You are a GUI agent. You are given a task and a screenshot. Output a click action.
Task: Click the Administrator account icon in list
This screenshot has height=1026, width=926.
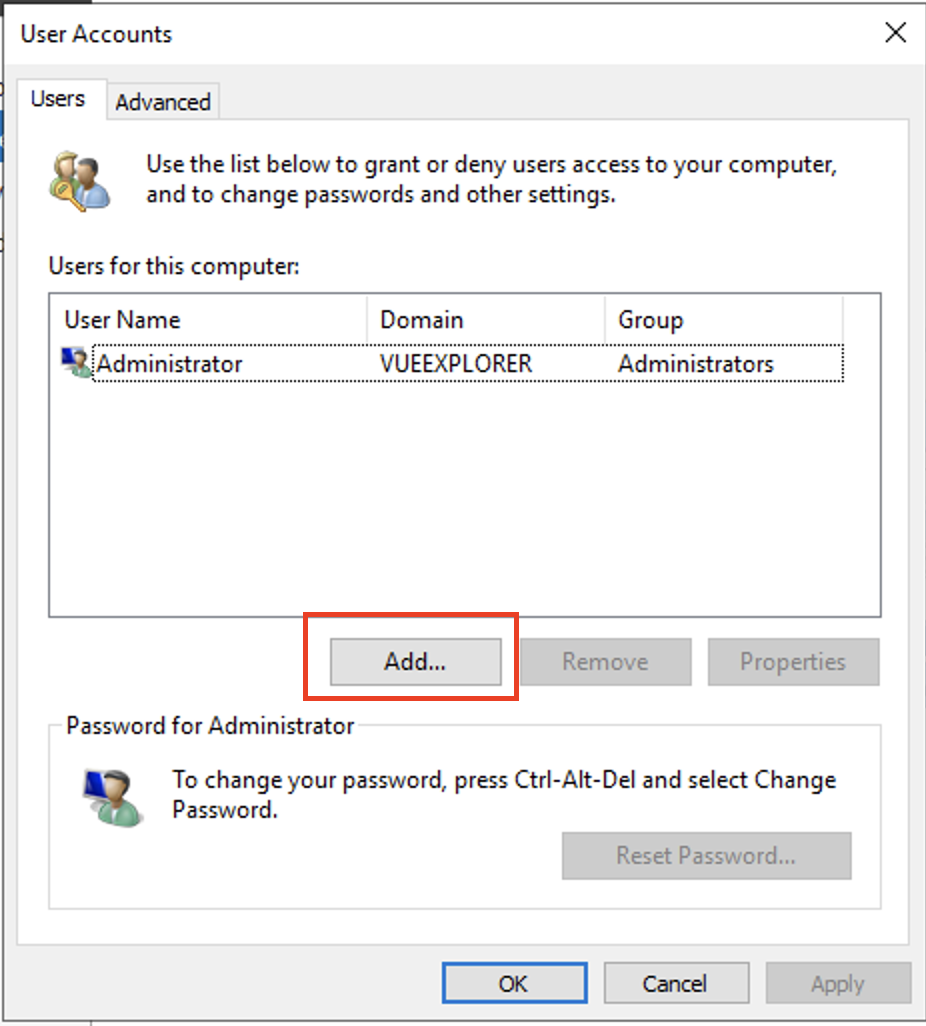click(x=75, y=363)
